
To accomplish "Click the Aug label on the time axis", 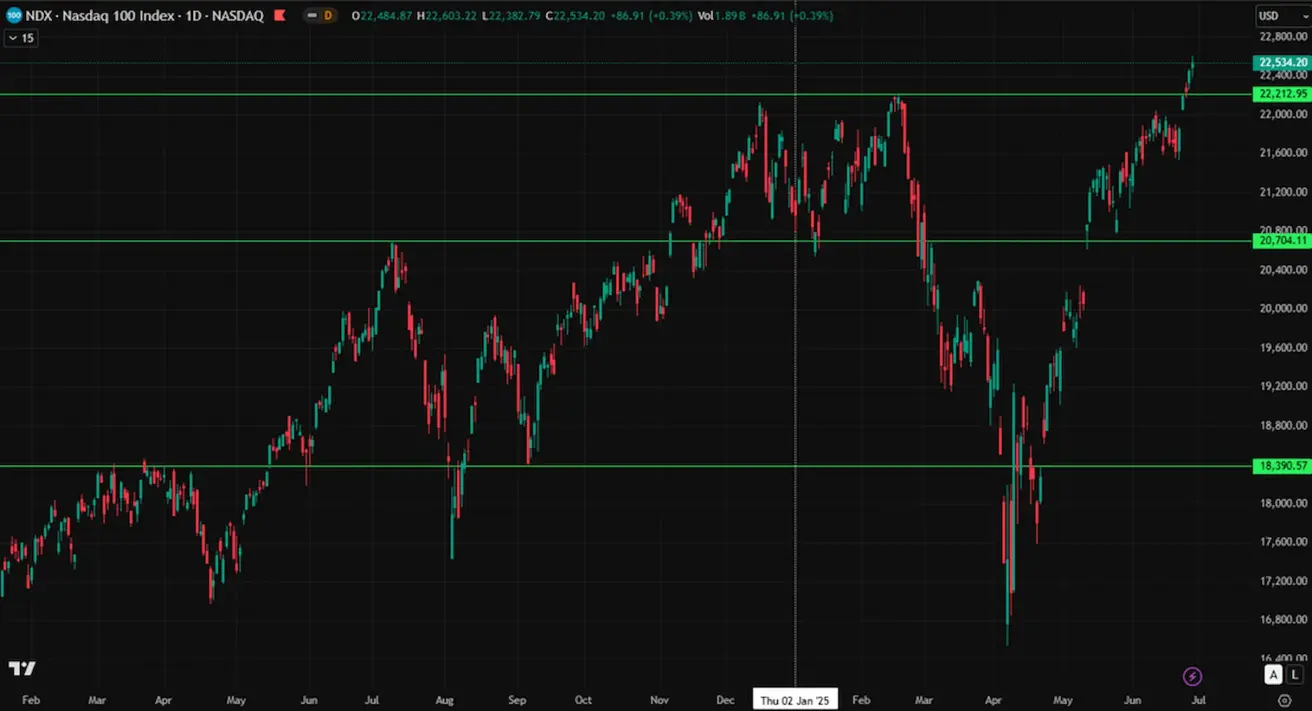I will (x=446, y=700).
